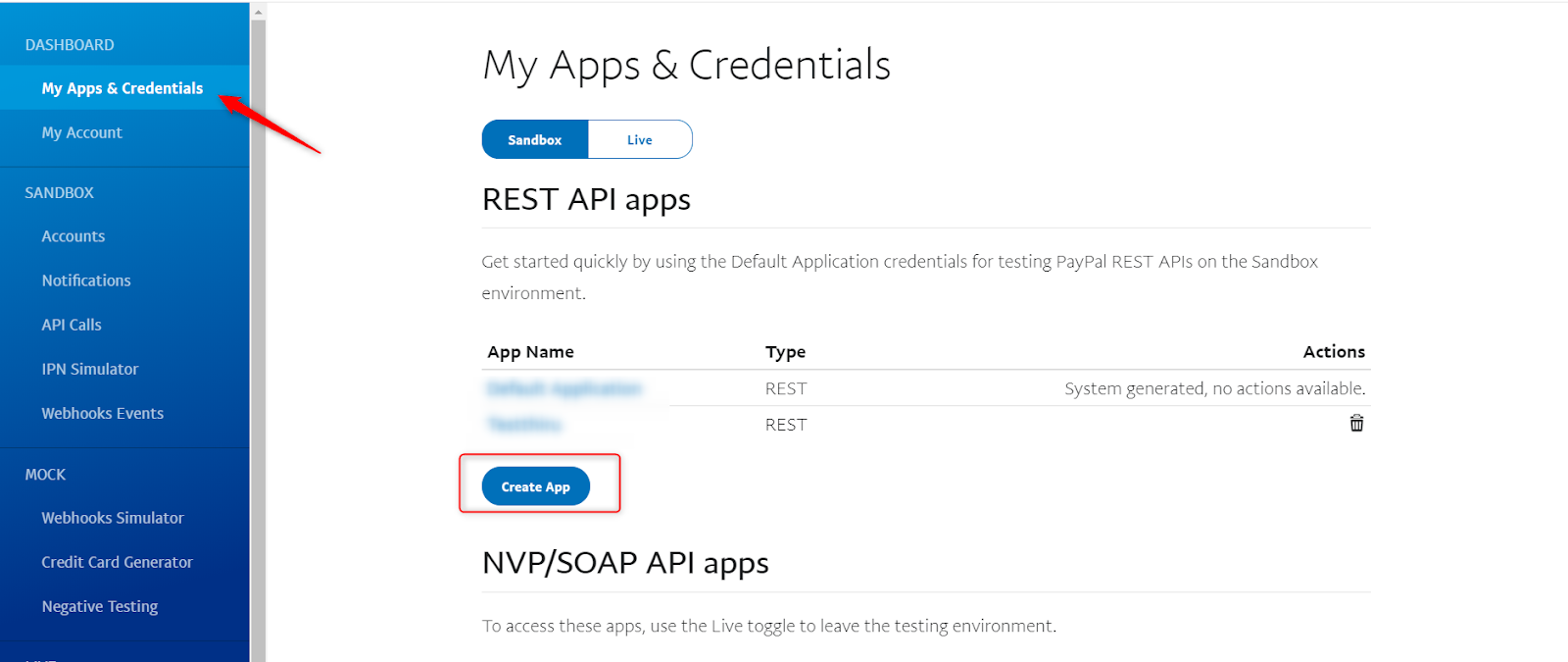Screen dimensions: 1568x662
Task: Switch to Sandbox environment toggle
Action: pyautogui.click(x=535, y=139)
